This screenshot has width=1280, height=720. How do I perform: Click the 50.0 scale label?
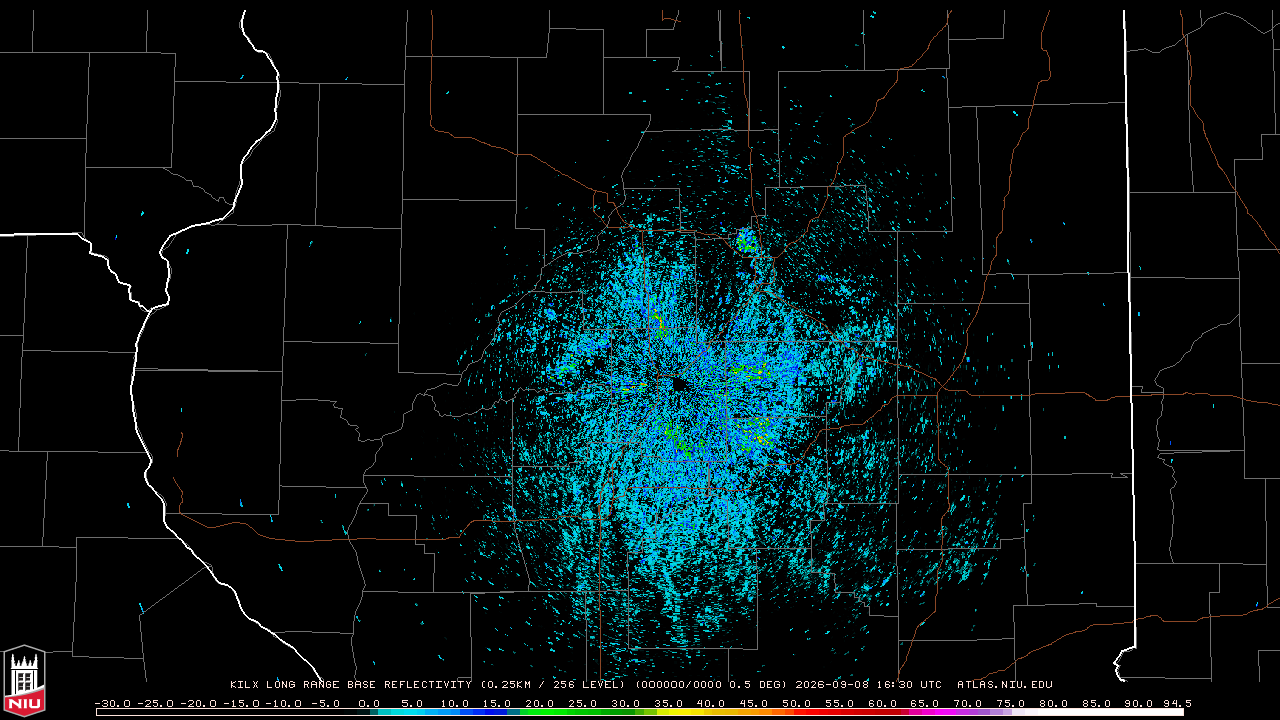(796, 703)
